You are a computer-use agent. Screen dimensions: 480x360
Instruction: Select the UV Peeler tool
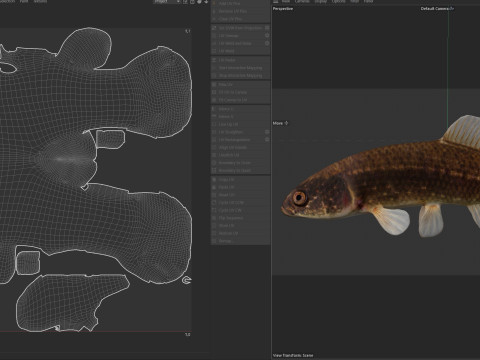240,60
